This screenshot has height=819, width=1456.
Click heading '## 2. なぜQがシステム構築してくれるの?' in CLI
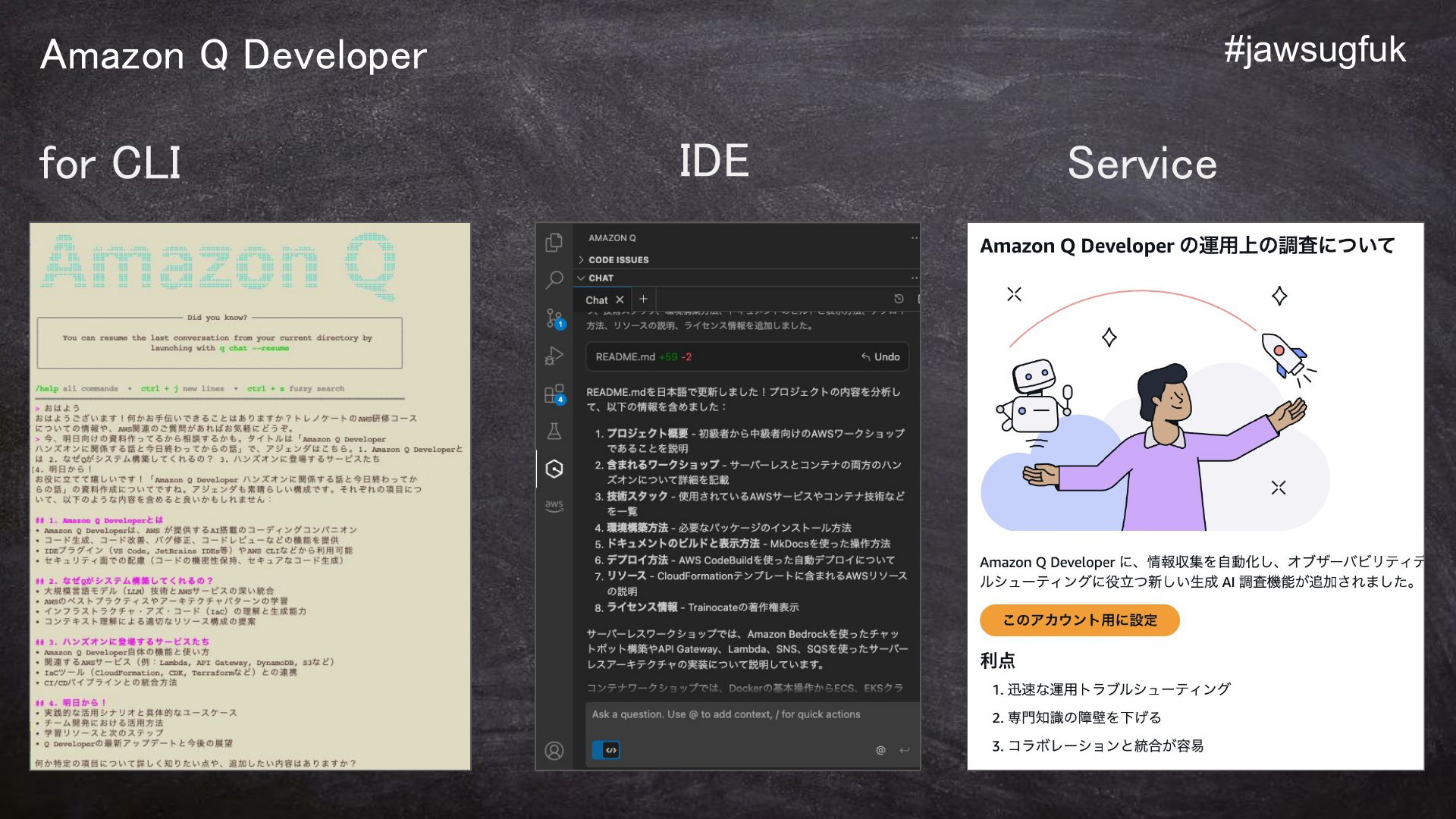coord(124,581)
